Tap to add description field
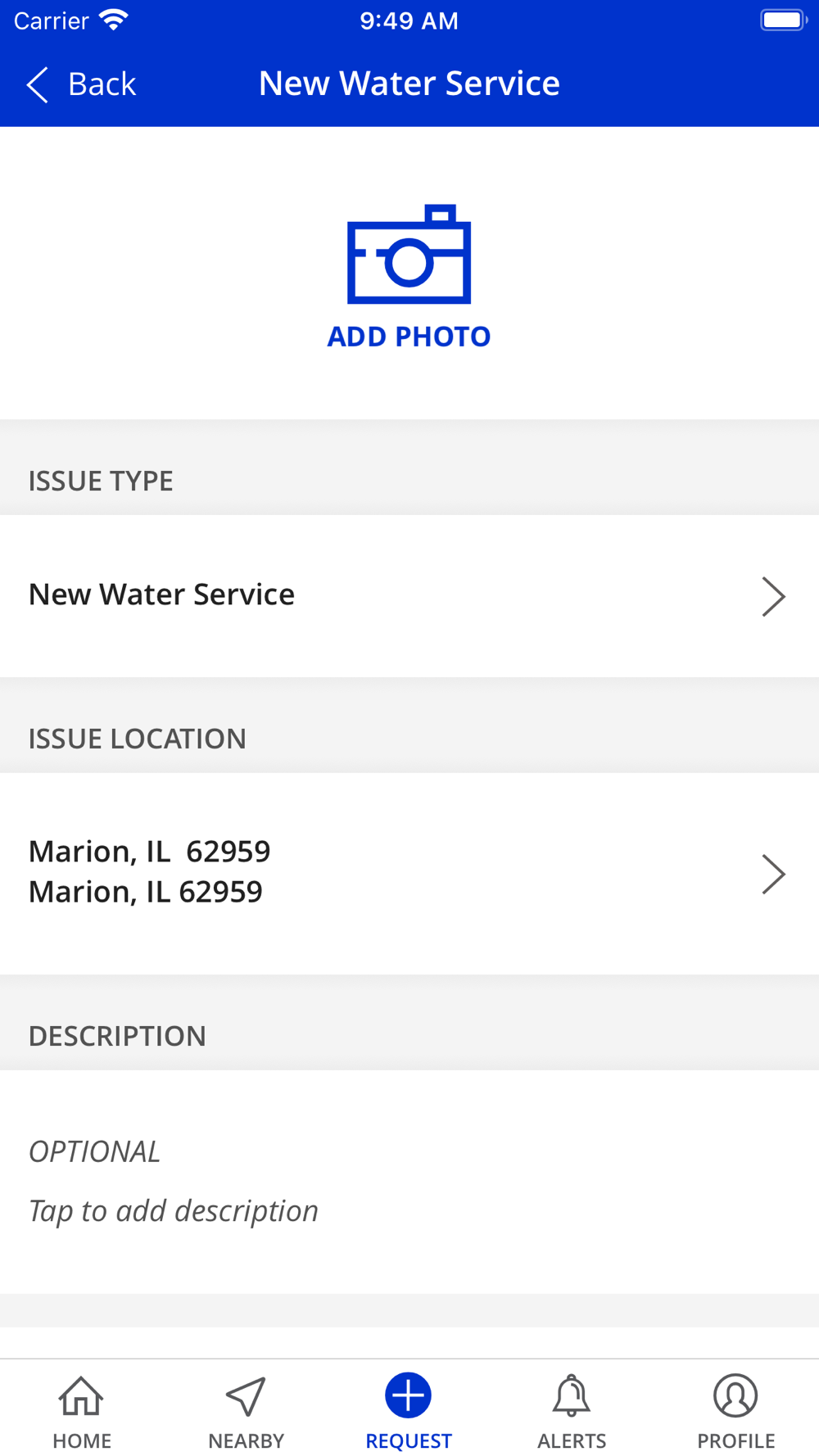 409,1182
